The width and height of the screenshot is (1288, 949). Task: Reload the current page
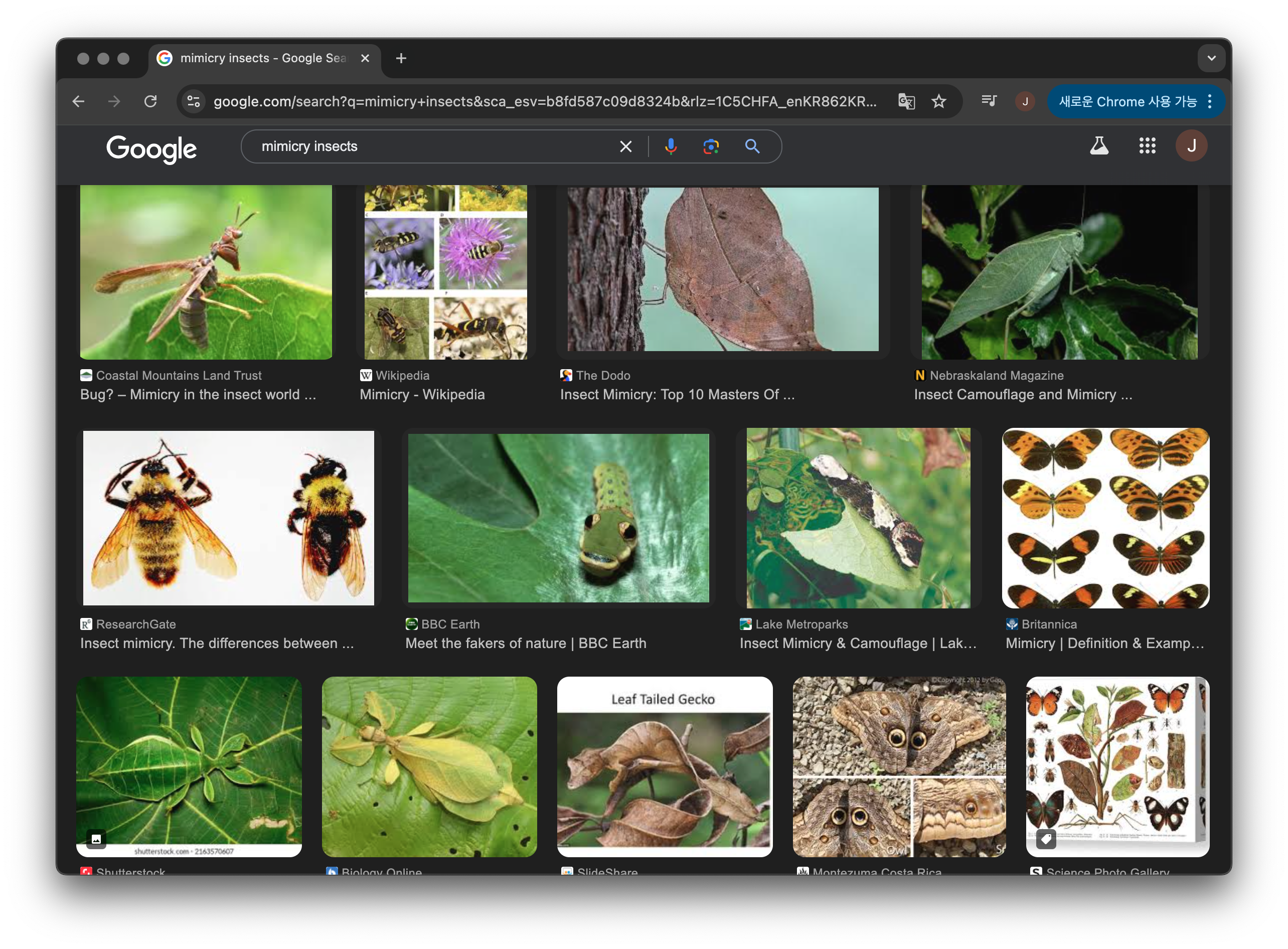coord(150,102)
